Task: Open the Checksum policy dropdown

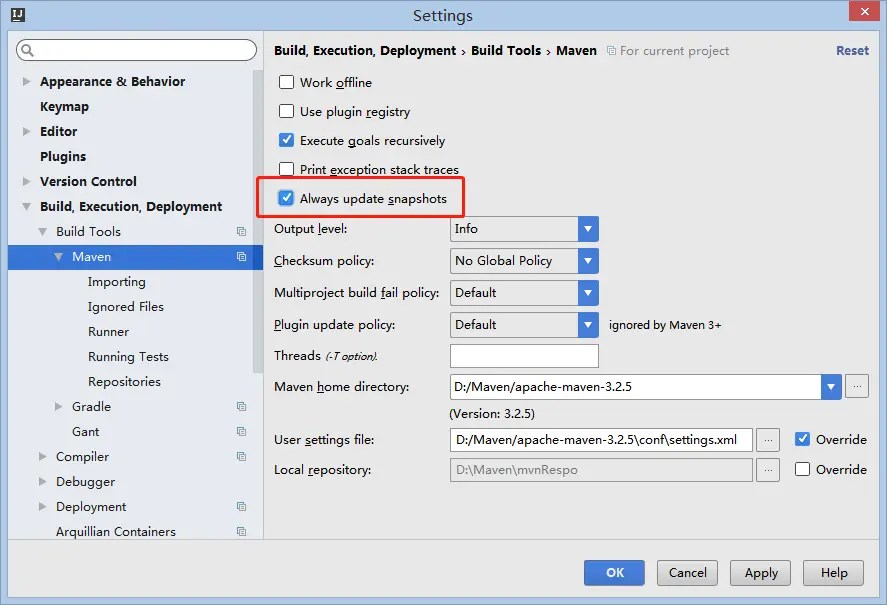Action: click(589, 261)
